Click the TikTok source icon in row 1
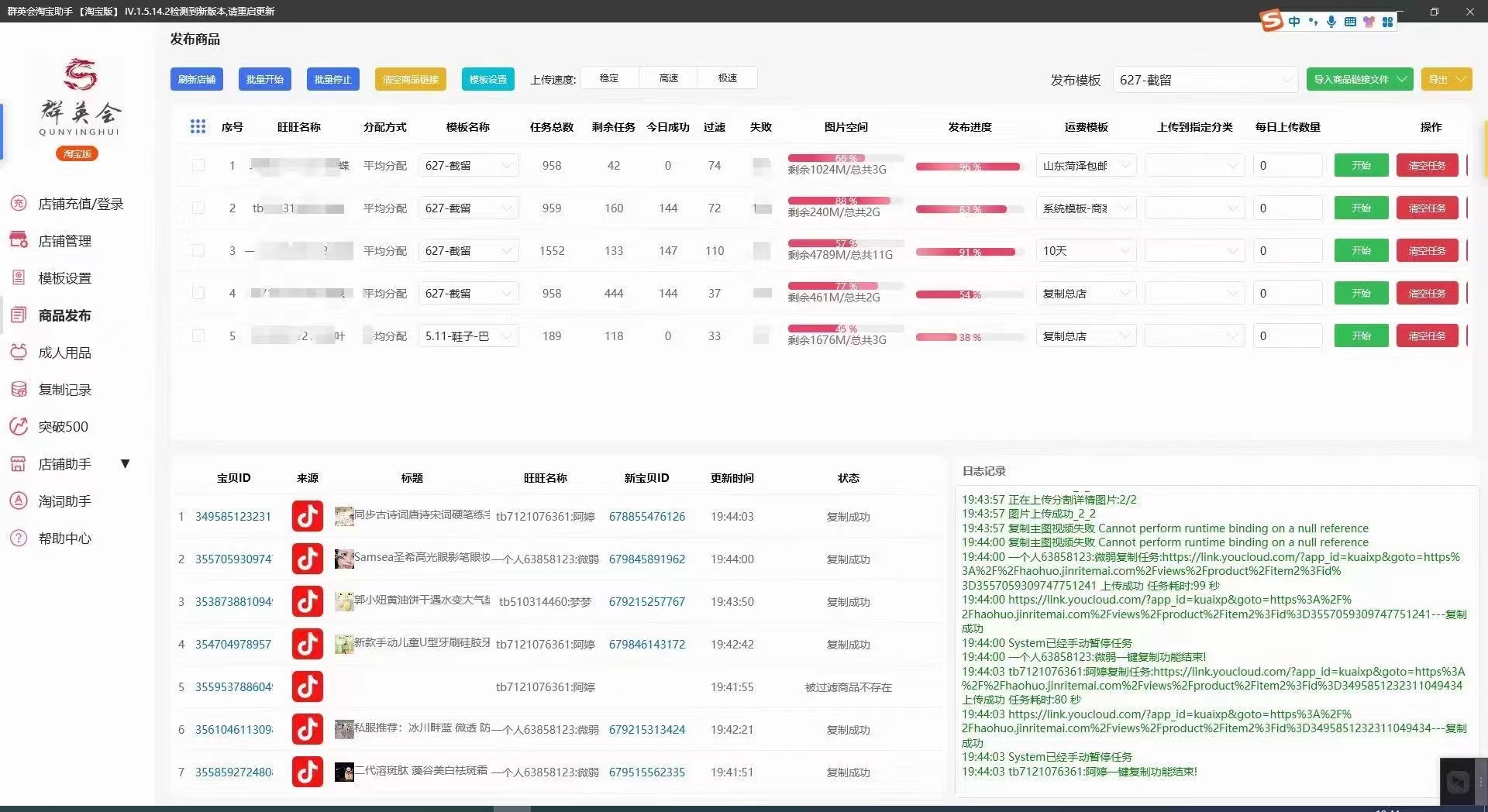Image resolution: width=1488 pixels, height=812 pixels. click(x=307, y=517)
